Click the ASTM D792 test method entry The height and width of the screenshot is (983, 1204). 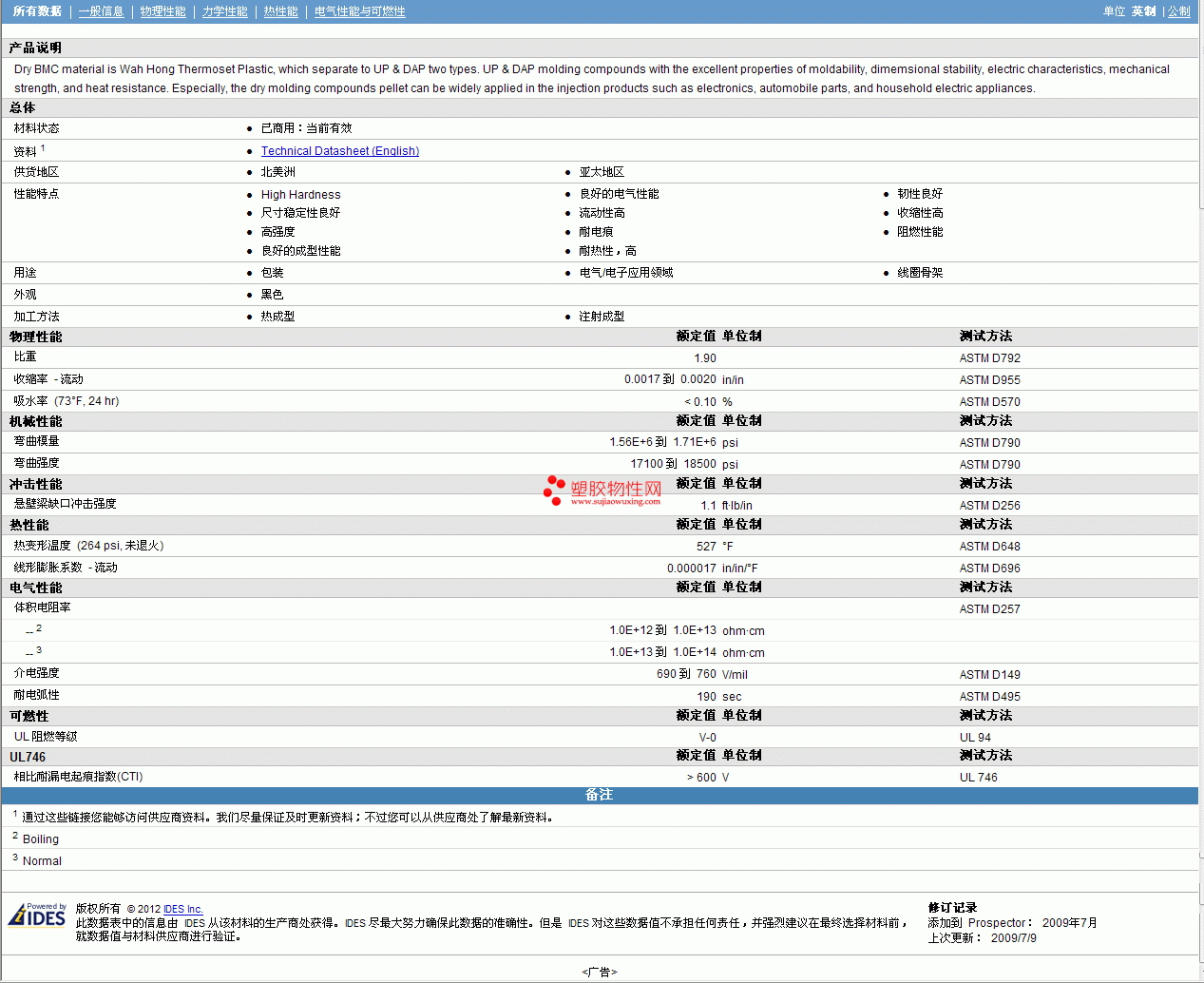tap(989, 358)
